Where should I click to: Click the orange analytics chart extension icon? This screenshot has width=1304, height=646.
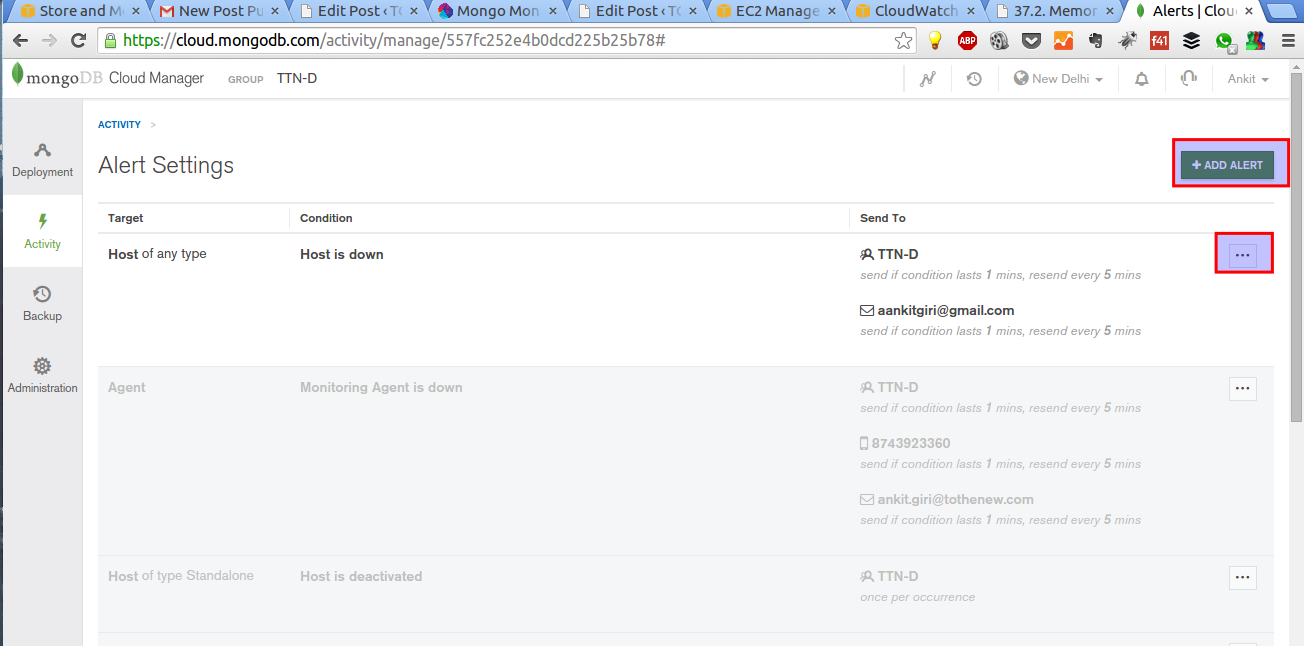coord(1063,41)
